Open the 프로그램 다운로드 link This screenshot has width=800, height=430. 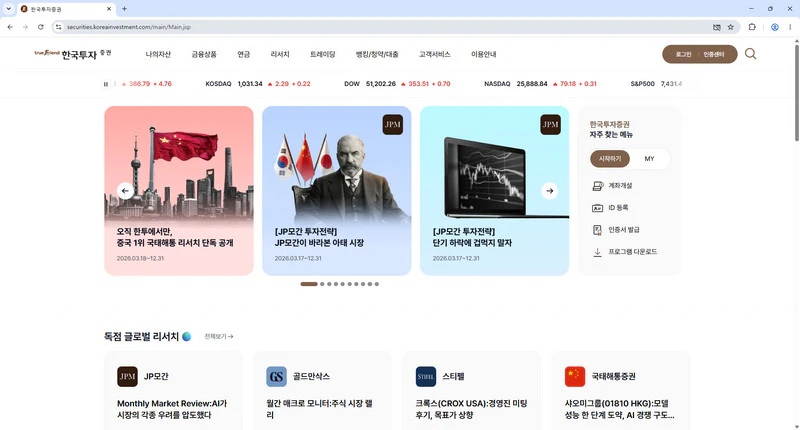tap(633, 252)
